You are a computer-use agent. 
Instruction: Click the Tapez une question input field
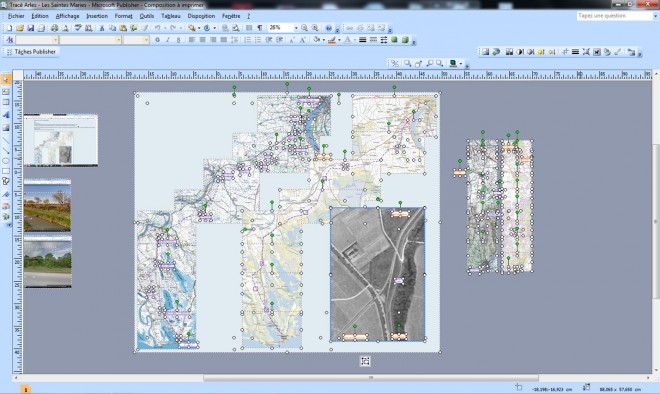coord(614,16)
